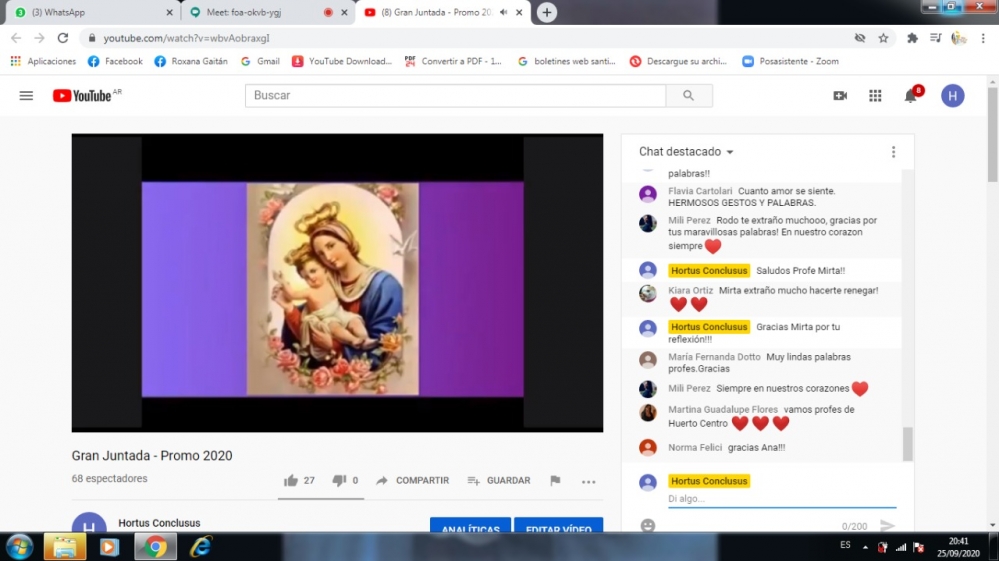Open the more actions ellipsis under video
The height and width of the screenshot is (561, 999).
tap(589, 482)
